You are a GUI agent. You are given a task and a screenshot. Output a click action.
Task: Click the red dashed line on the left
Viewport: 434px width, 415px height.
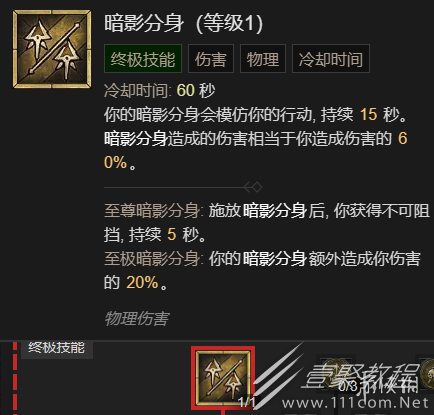pyautogui.click(x=15, y=378)
